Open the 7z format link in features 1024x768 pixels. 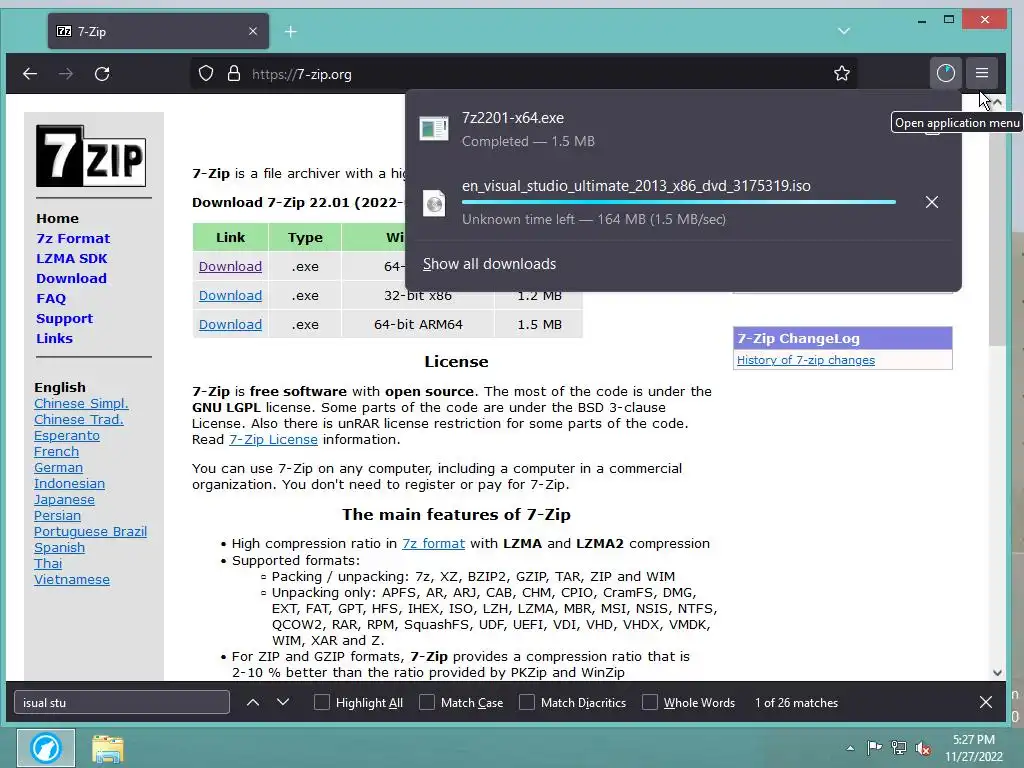tap(434, 543)
